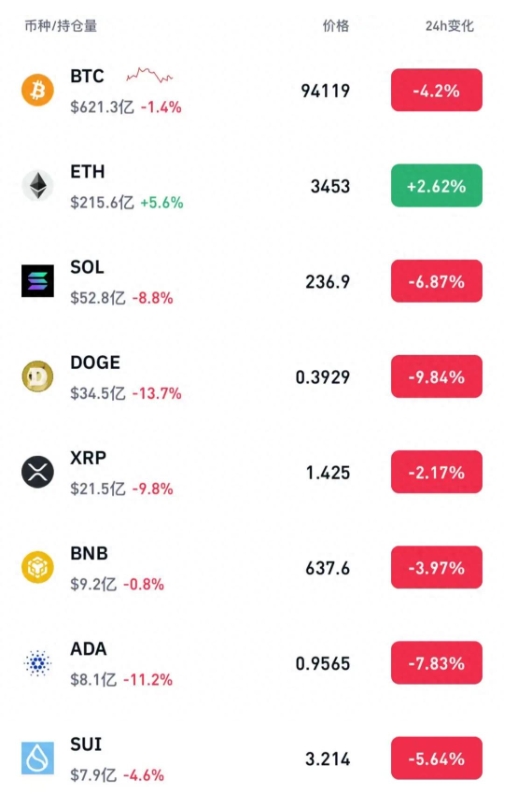505x810 pixels.
Task: Sort by the 币种/持仓量 column header
Action: coord(61,26)
